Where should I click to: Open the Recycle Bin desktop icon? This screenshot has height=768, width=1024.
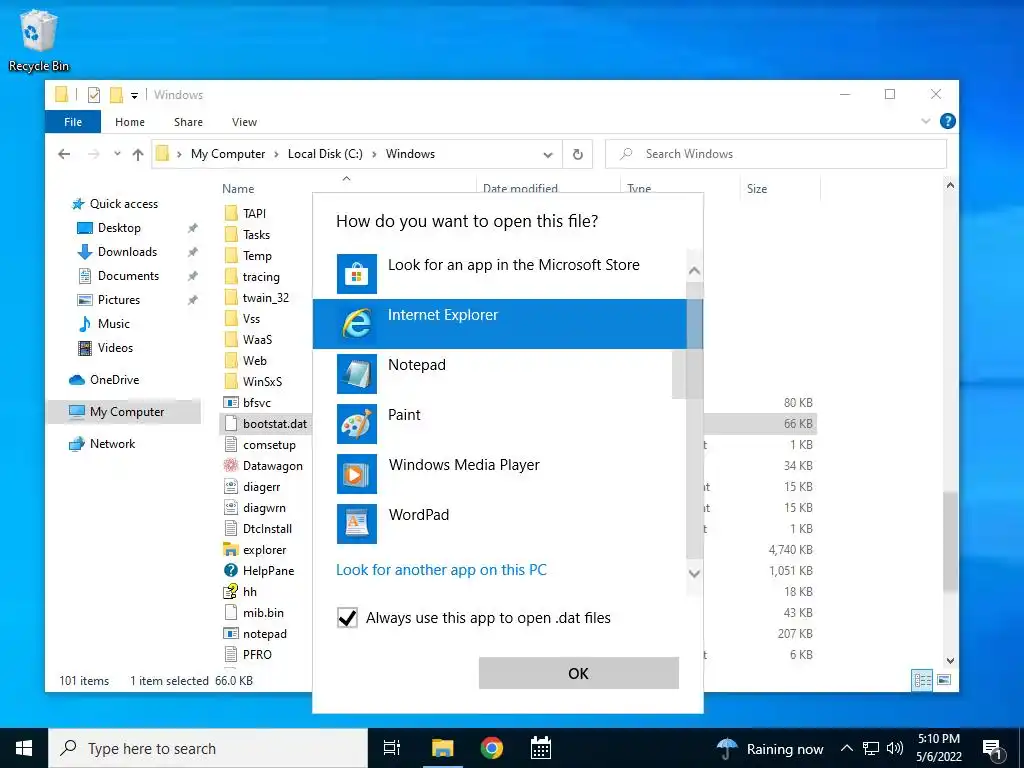39,40
